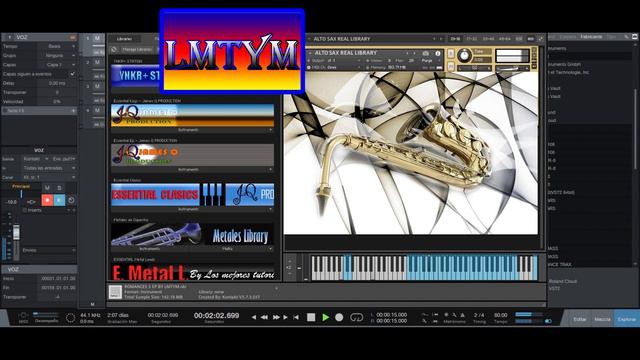Open the Todas las entradas input dropdown
Image resolution: width=640 pixels, height=360 pixels.
pos(49,168)
